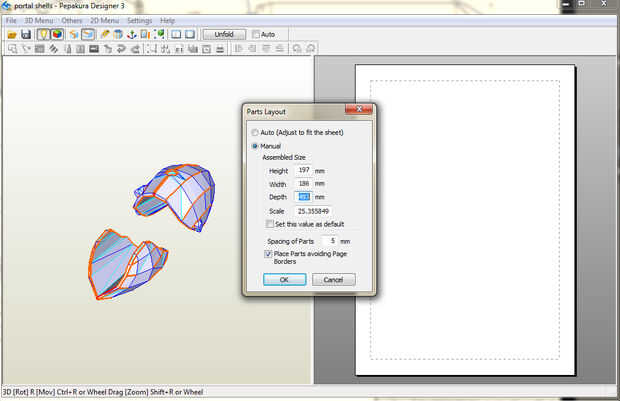The width and height of the screenshot is (620, 401).
Task: Open the 2D Menu
Action: tap(104, 21)
